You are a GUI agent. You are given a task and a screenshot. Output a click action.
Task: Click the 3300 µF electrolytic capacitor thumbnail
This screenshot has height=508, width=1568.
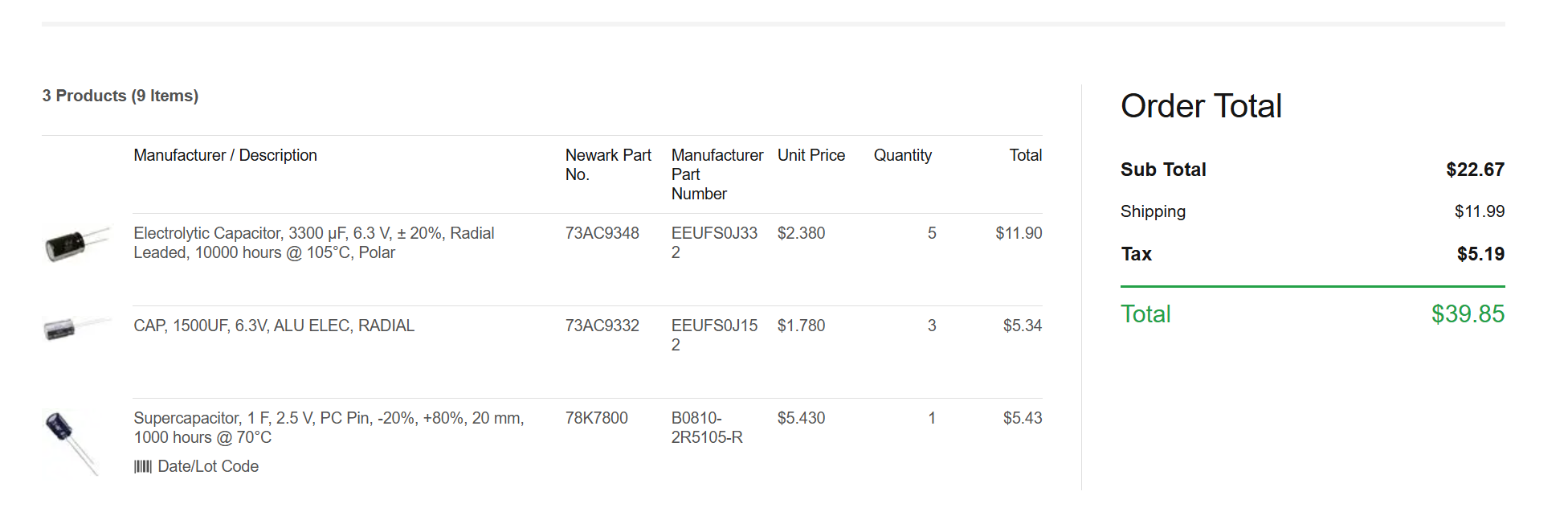[77, 244]
